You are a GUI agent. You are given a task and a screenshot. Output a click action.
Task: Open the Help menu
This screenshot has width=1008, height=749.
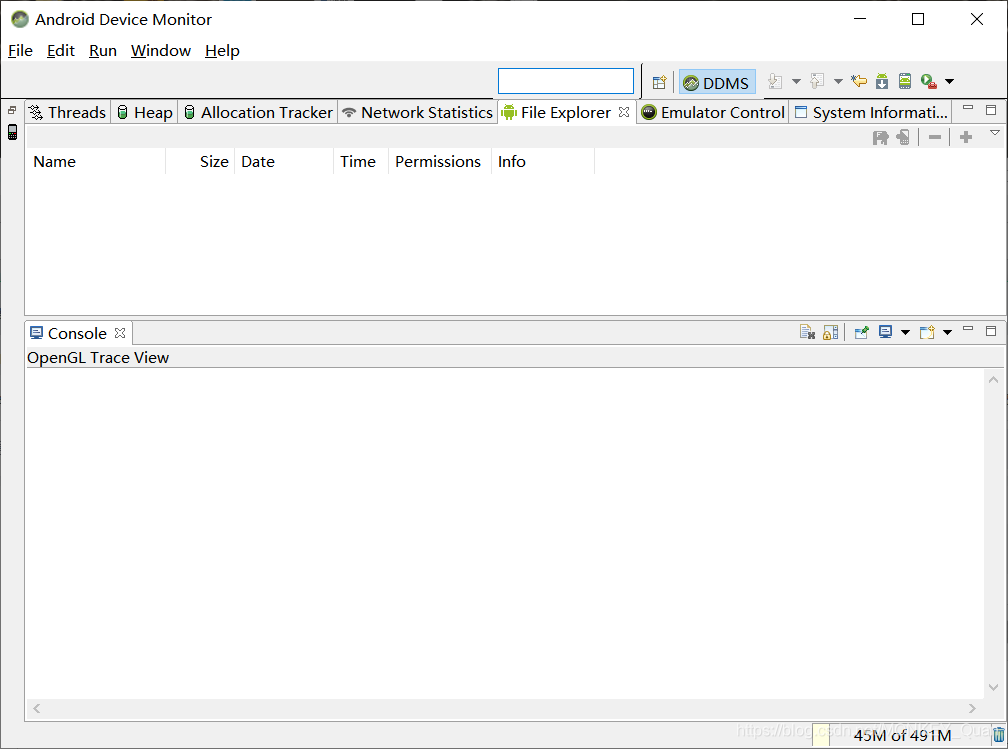[222, 51]
